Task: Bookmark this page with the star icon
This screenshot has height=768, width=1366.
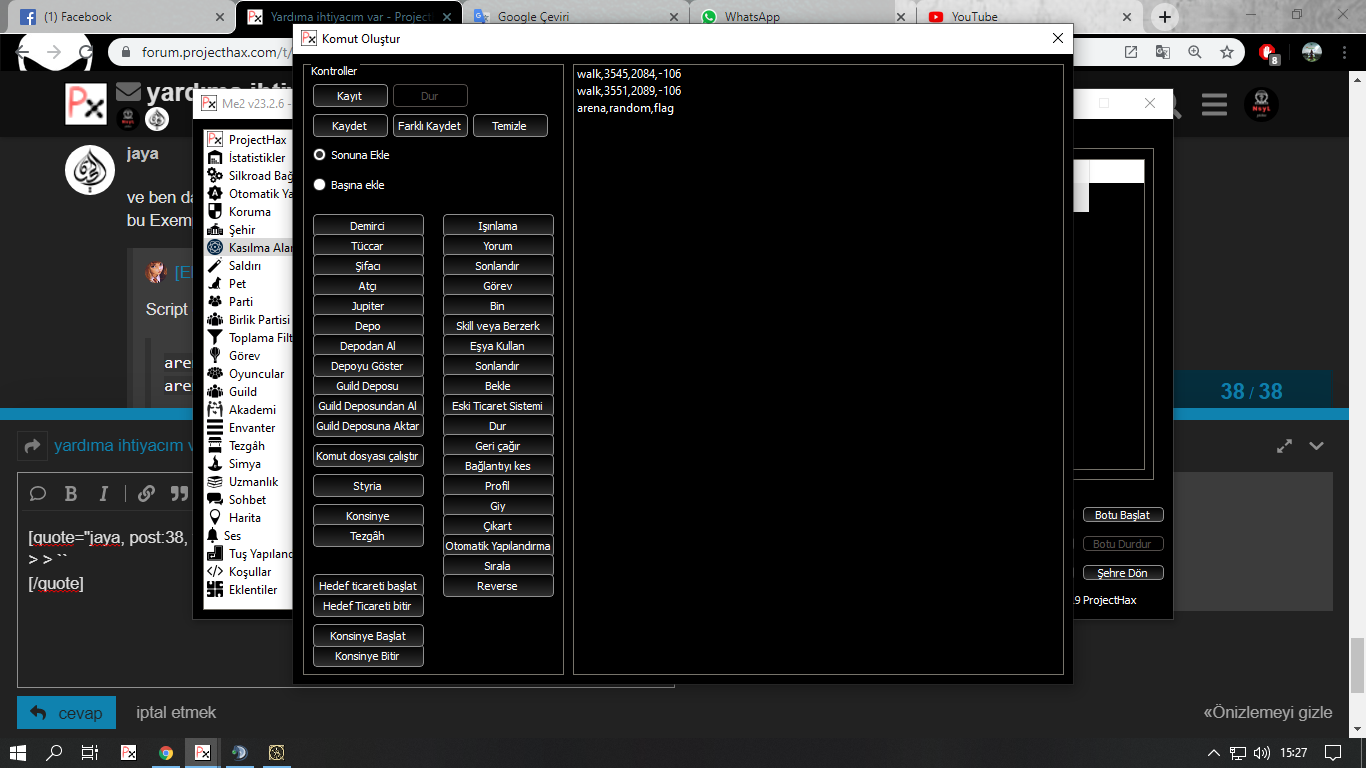Action: (x=1227, y=52)
